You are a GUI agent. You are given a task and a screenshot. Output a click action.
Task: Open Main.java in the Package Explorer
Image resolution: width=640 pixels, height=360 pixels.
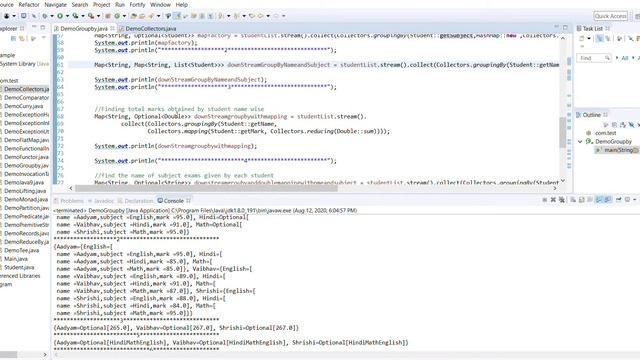[x=16, y=259]
